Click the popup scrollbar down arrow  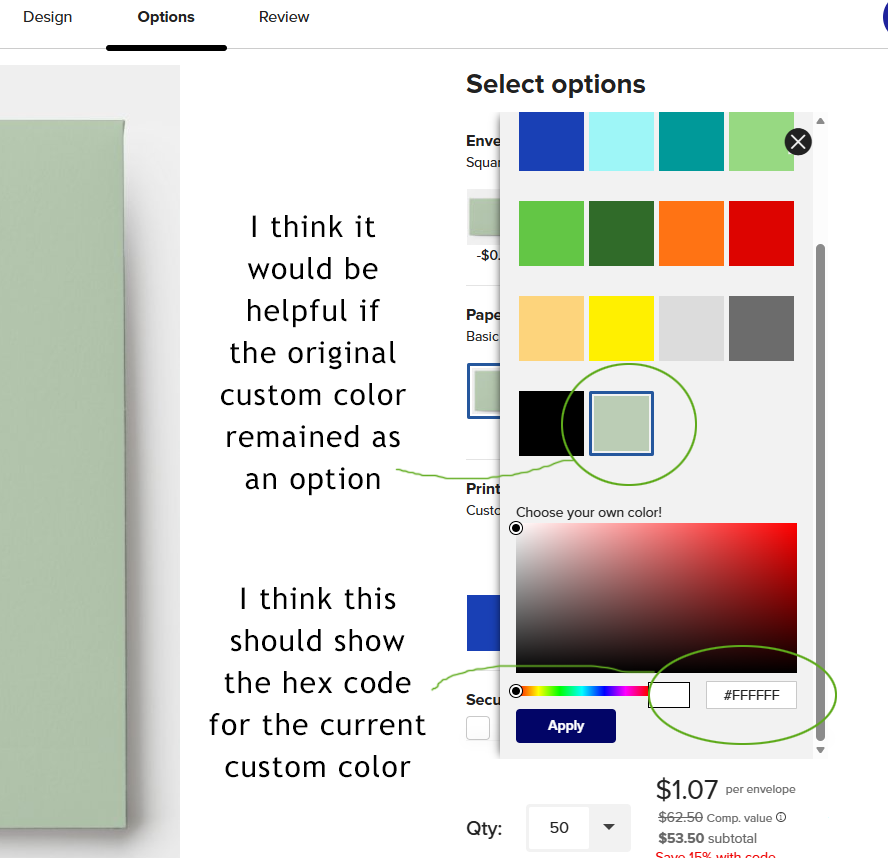coord(820,750)
